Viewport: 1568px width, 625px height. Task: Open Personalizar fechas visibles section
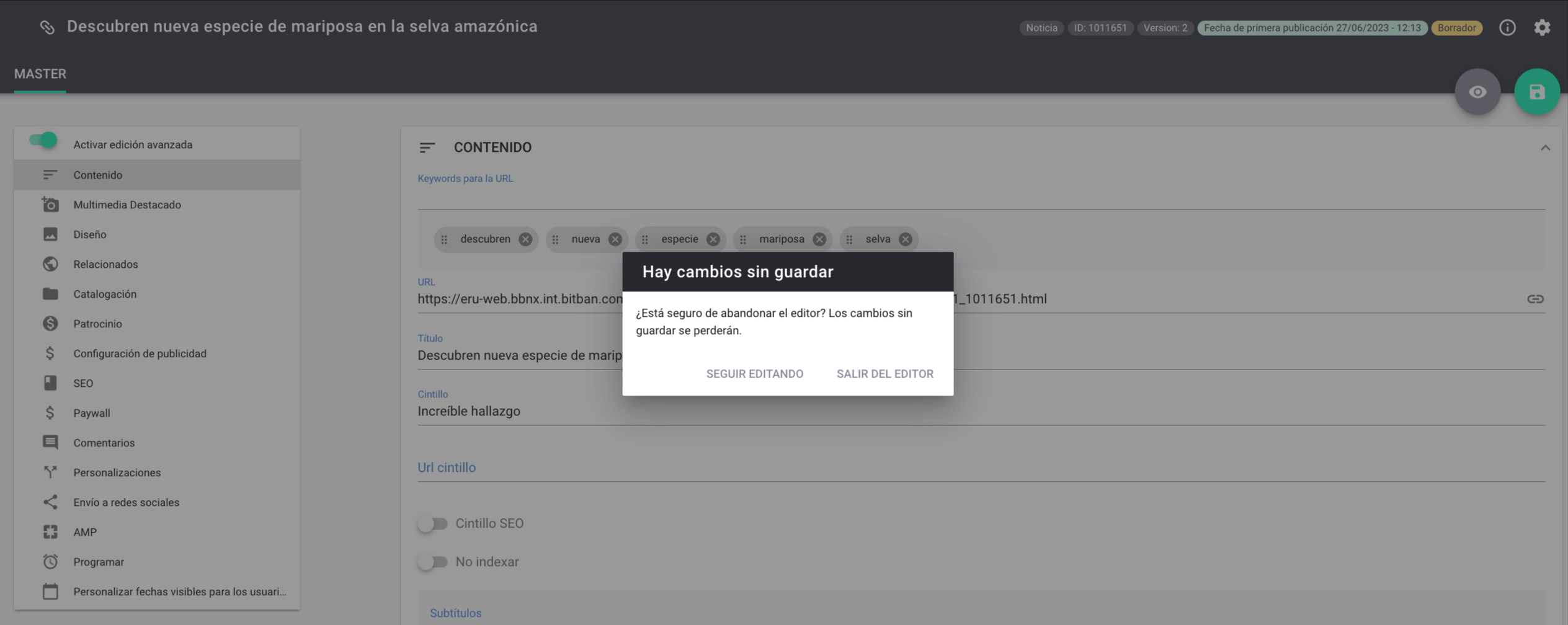tap(157, 592)
